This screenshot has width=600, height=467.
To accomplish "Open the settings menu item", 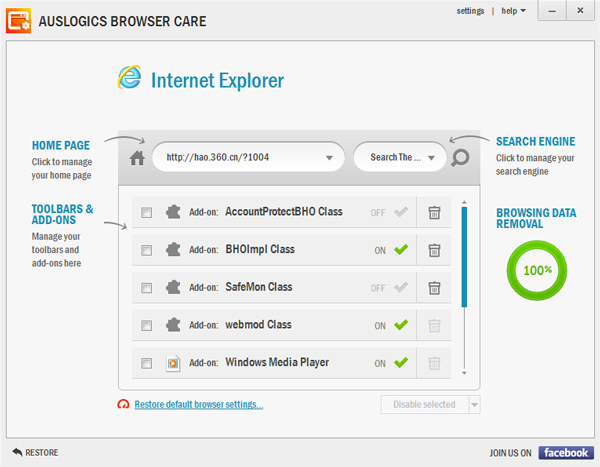I will [x=470, y=11].
